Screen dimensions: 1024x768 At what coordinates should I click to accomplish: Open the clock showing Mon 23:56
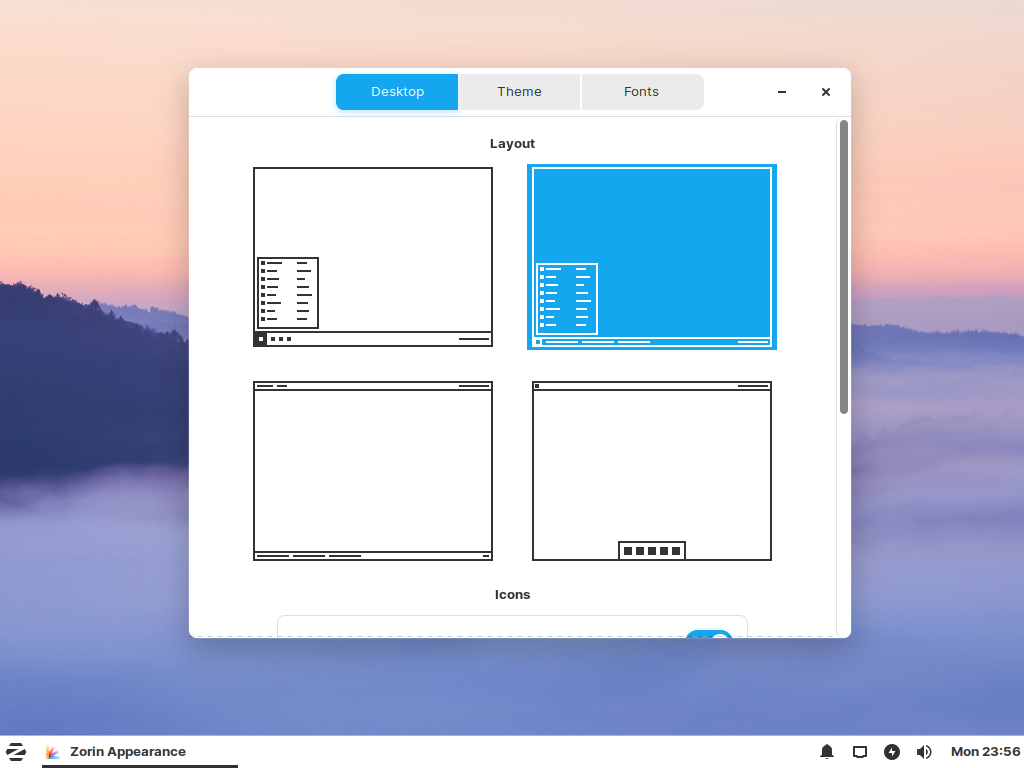[x=985, y=752]
